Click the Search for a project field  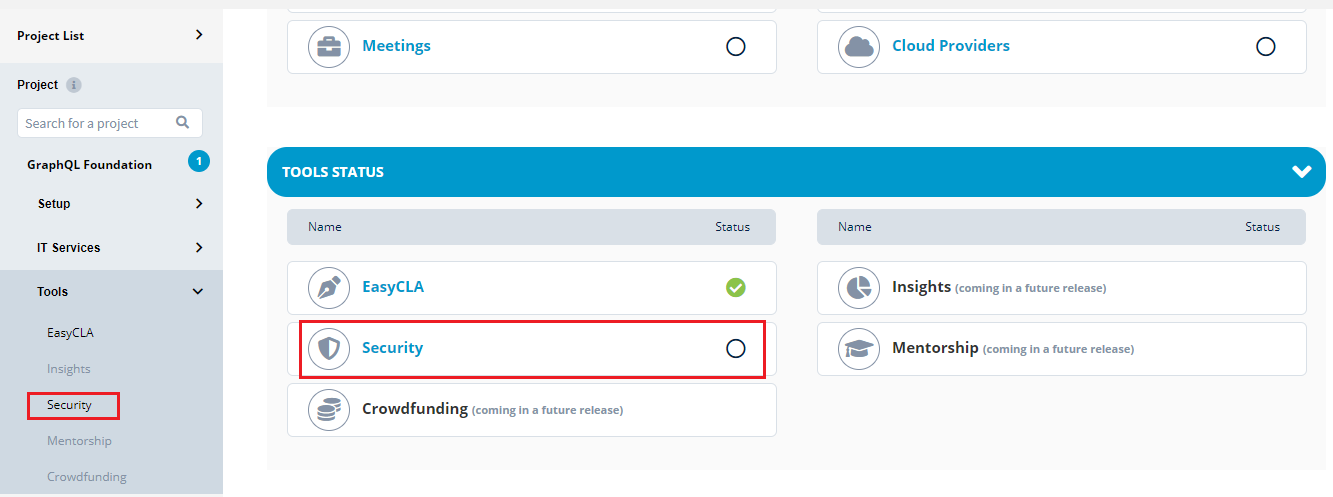pyautogui.click(x=110, y=123)
